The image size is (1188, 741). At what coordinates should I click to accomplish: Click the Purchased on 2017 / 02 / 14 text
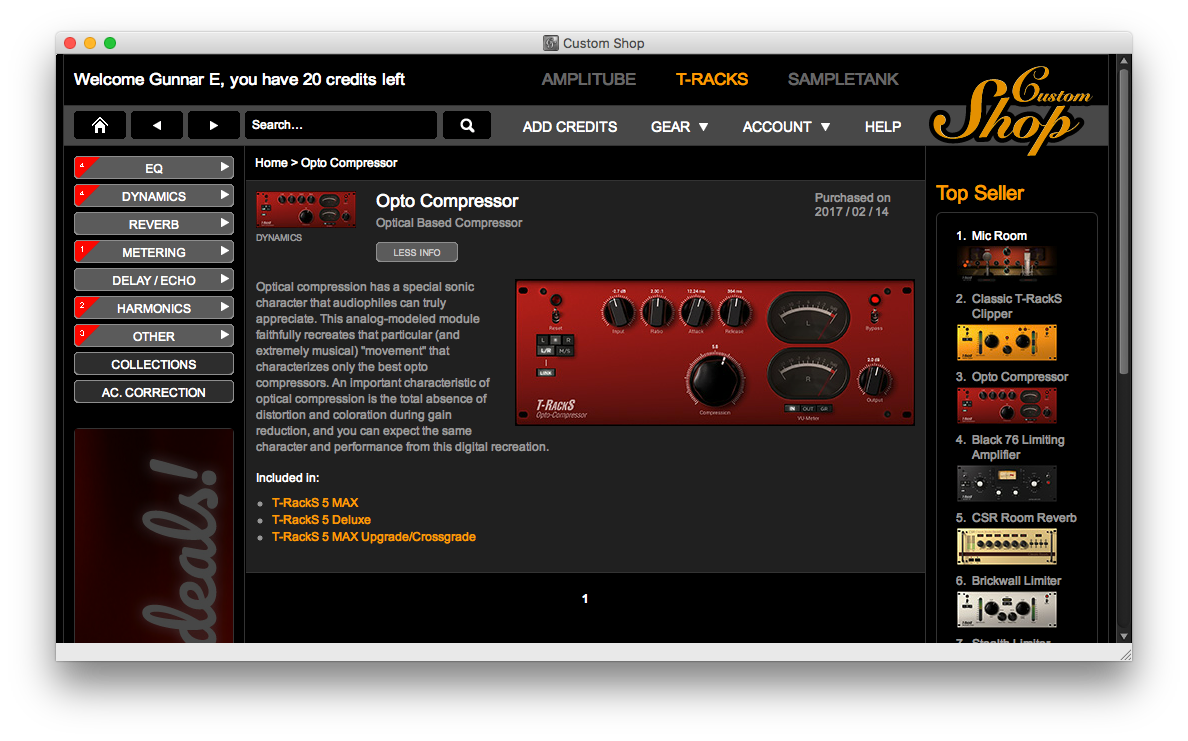(852, 205)
